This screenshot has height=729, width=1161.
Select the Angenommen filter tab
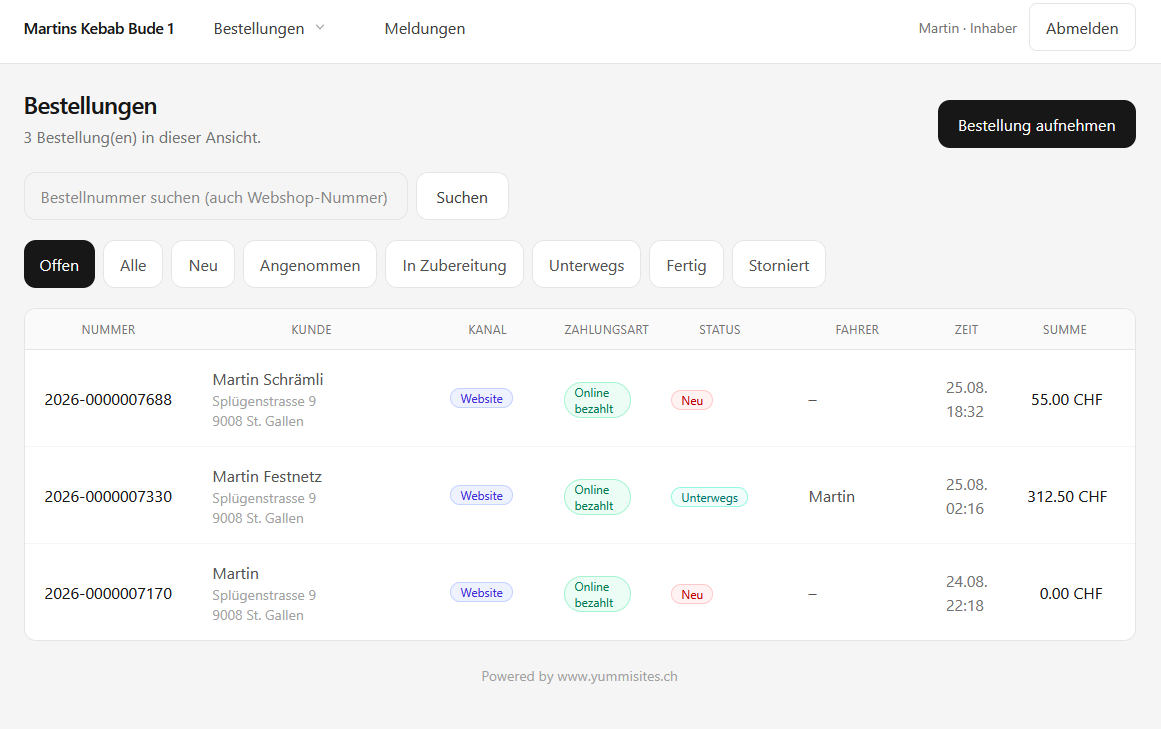310,264
